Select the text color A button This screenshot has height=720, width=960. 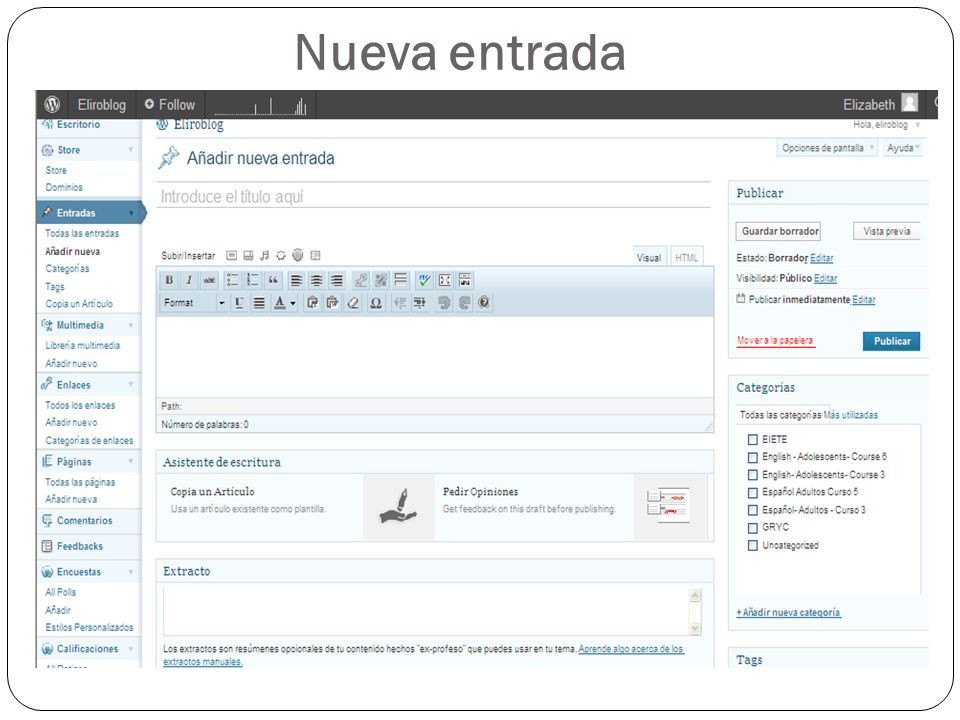pos(280,302)
